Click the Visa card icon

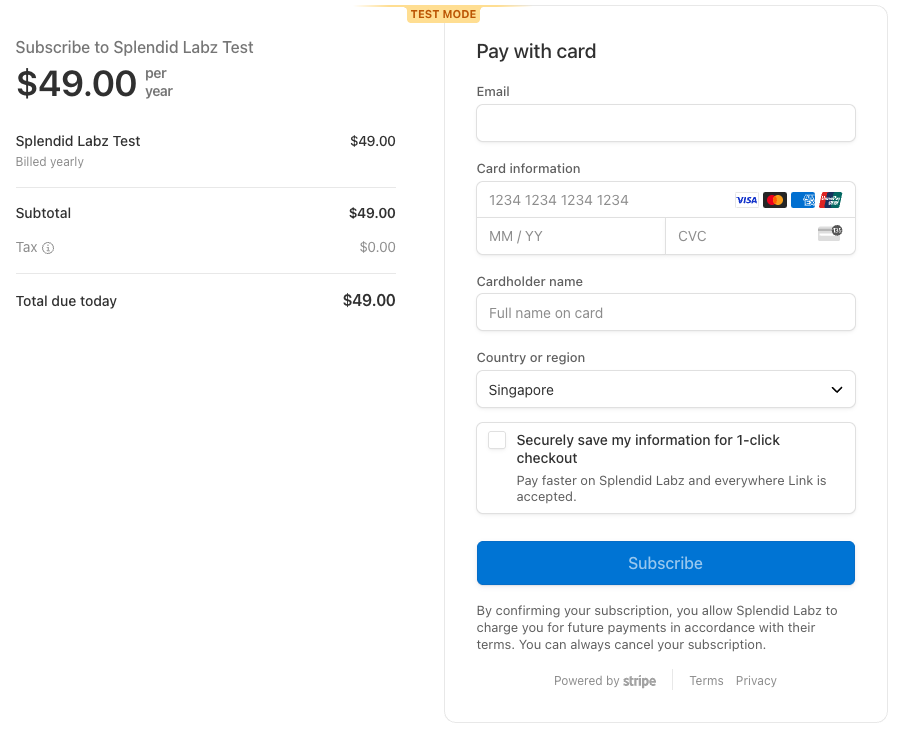(x=746, y=200)
